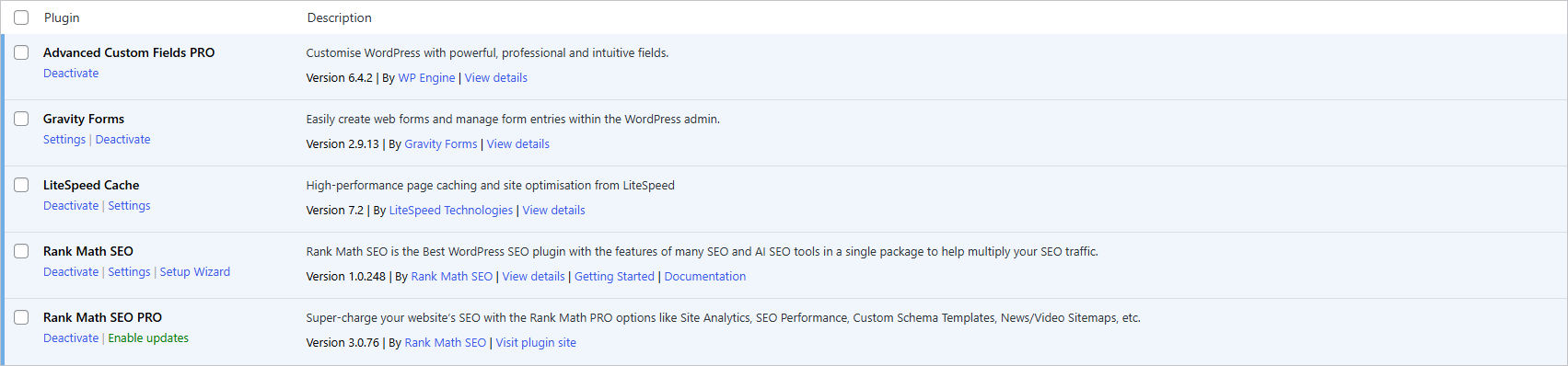Enable updates for Rank Math SEO PRO
Screen dimensions: 1568x366
click(x=148, y=338)
